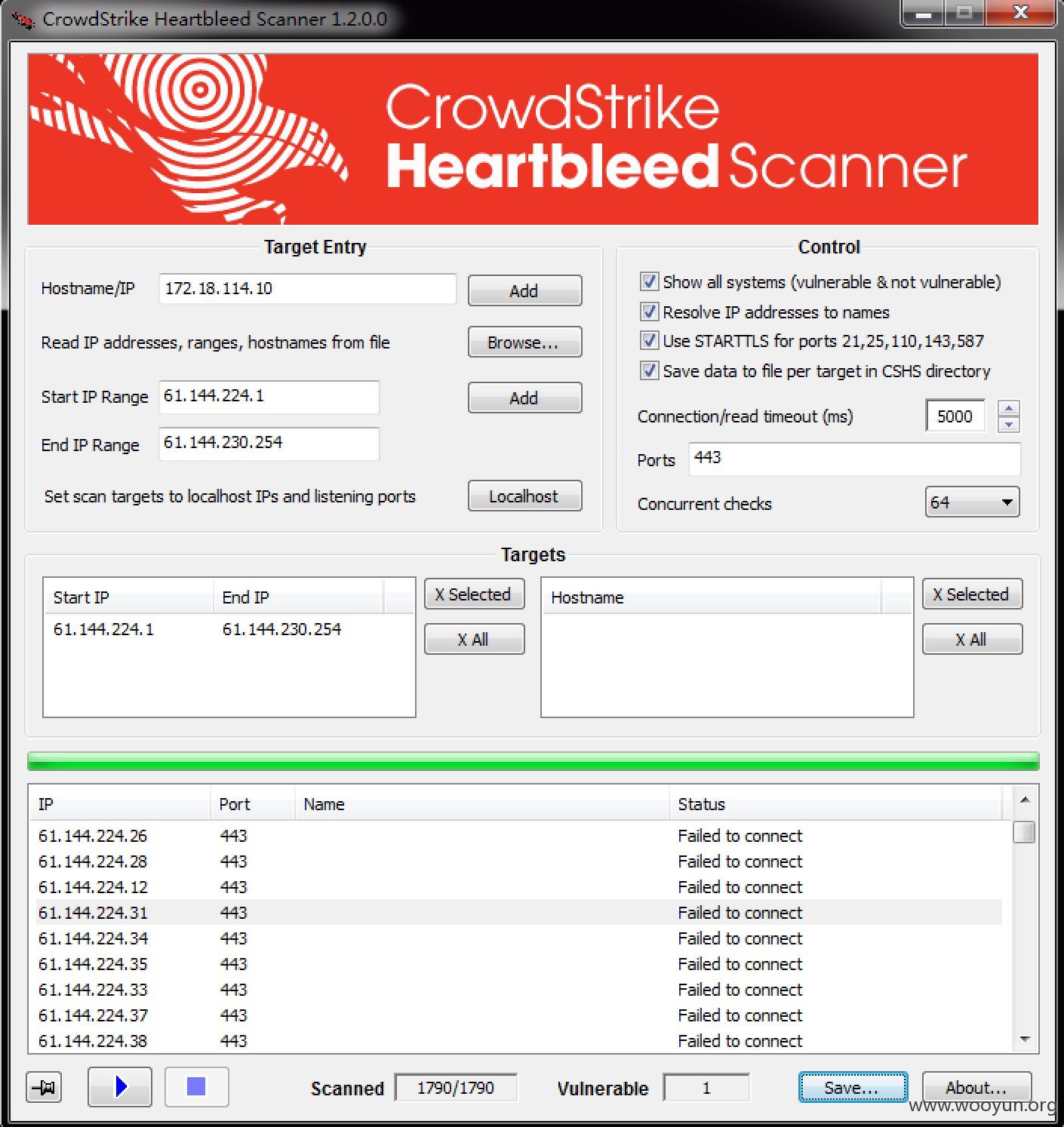Click the End IP Range field

(269, 444)
